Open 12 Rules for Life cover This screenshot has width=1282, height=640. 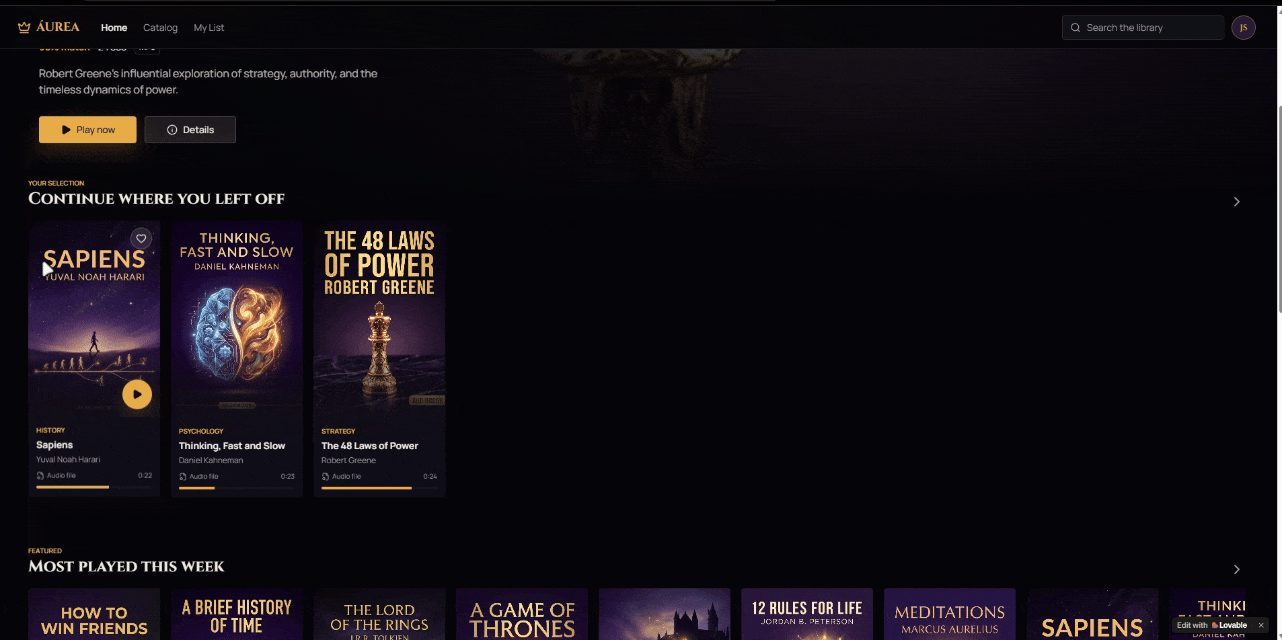807,614
